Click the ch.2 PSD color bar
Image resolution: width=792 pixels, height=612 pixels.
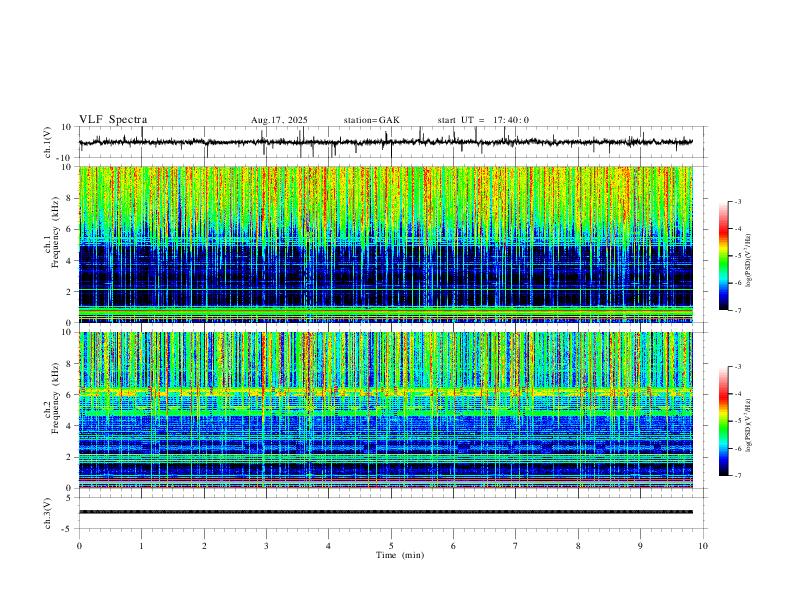pyautogui.click(x=723, y=421)
